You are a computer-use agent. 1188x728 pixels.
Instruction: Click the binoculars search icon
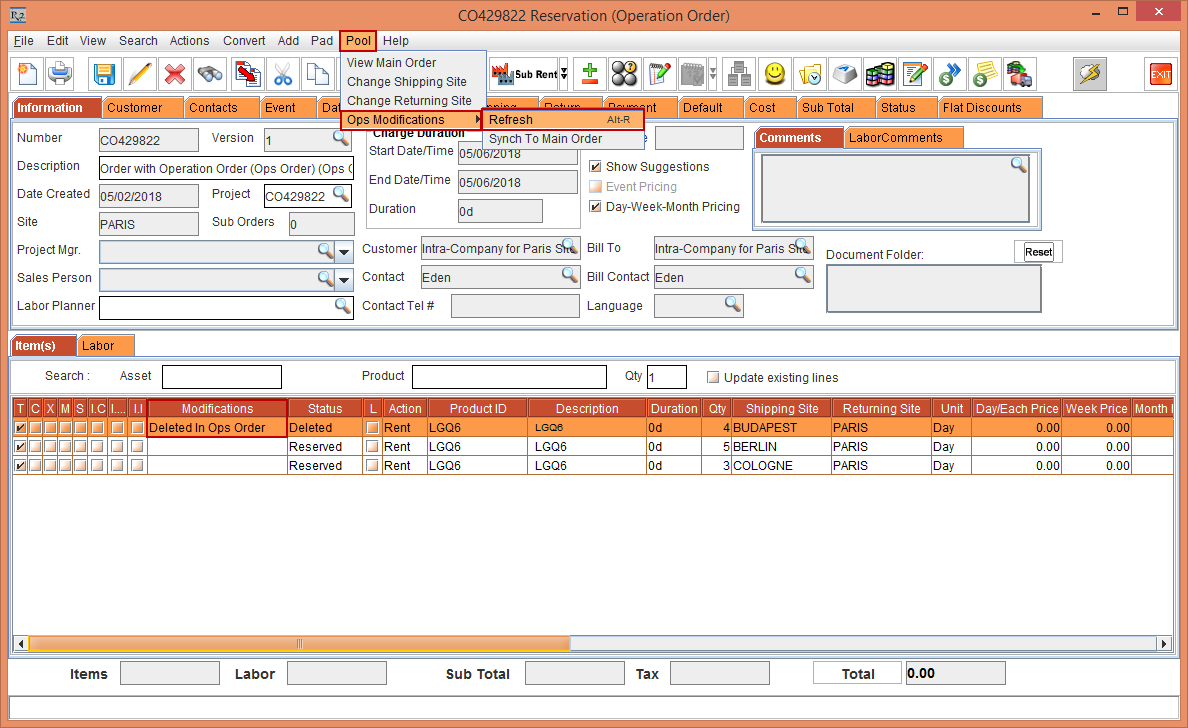pos(210,74)
